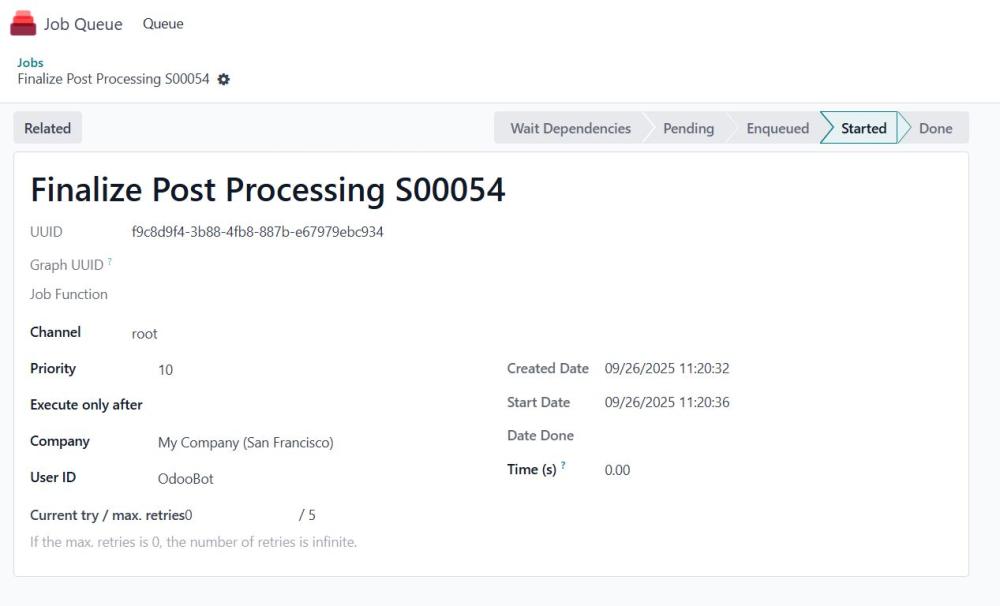Open the Company field My Company (San Francisco)

coord(245,442)
